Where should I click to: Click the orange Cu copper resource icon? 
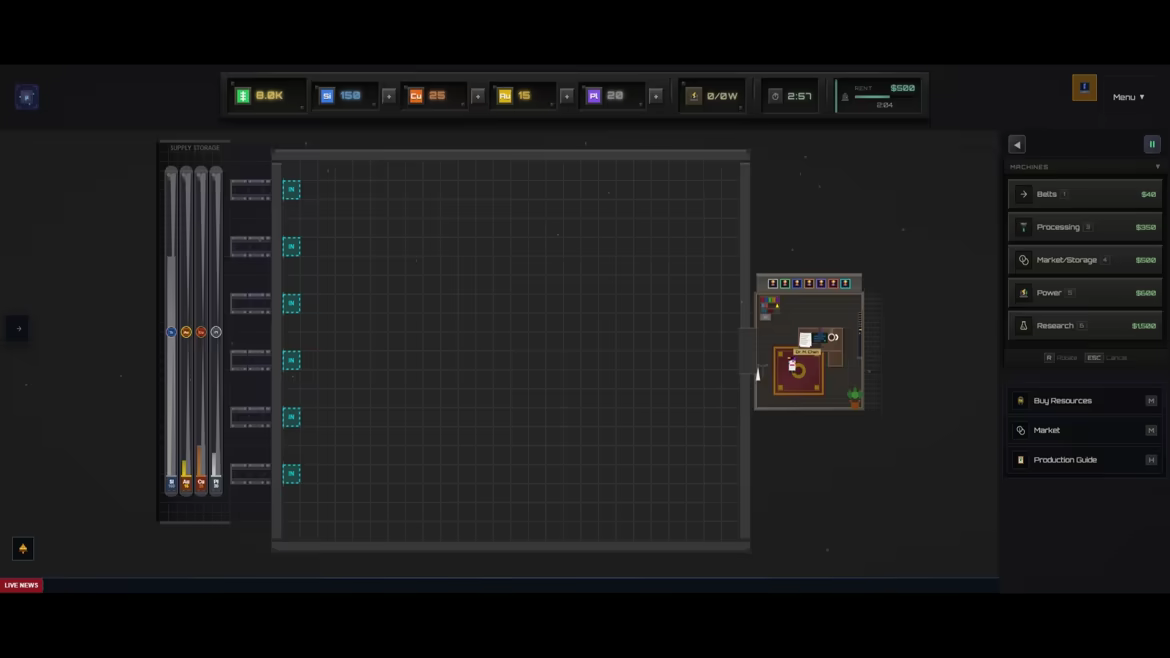click(x=416, y=95)
